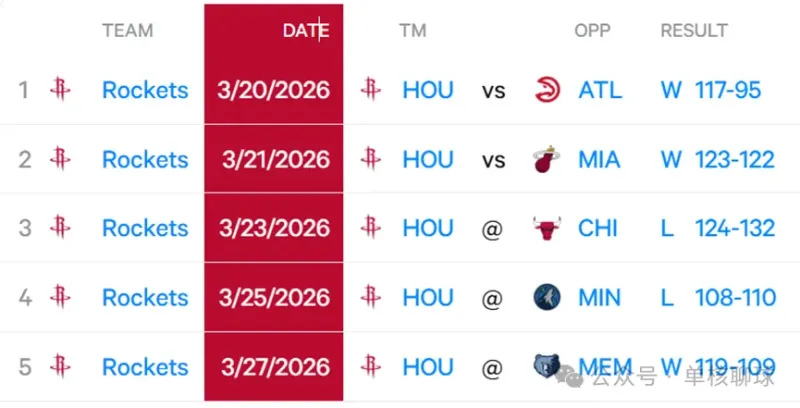Click the Miami Heat logo icon

click(547, 159)
